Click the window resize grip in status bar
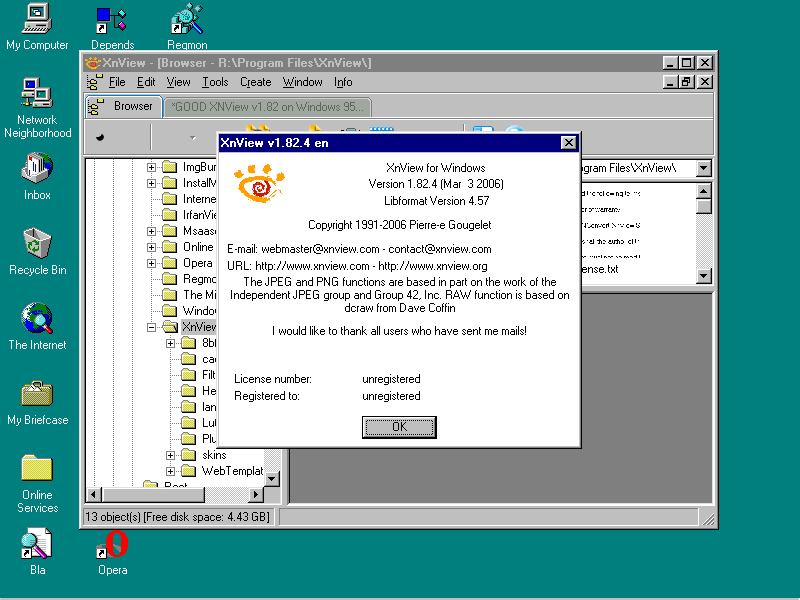 point(709,519)
